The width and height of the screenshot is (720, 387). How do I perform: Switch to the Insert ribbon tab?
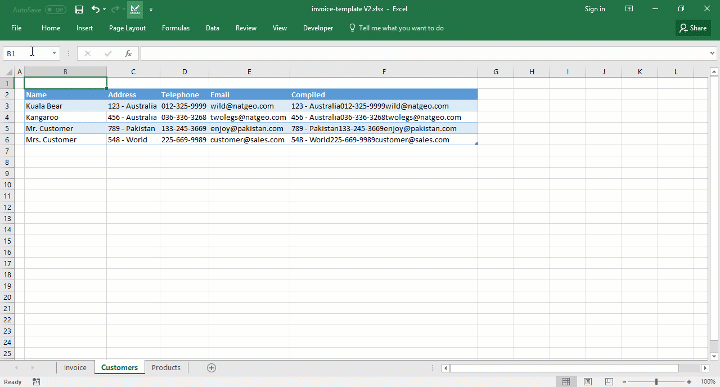(x=84, y=28)
